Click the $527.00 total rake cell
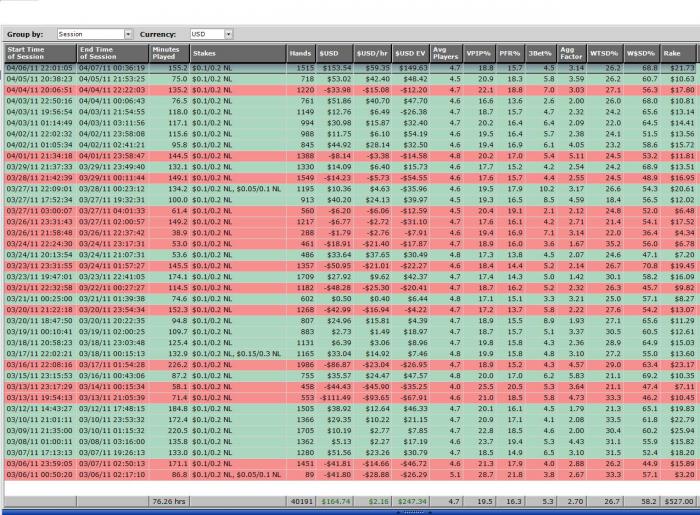 pos(679,502)
